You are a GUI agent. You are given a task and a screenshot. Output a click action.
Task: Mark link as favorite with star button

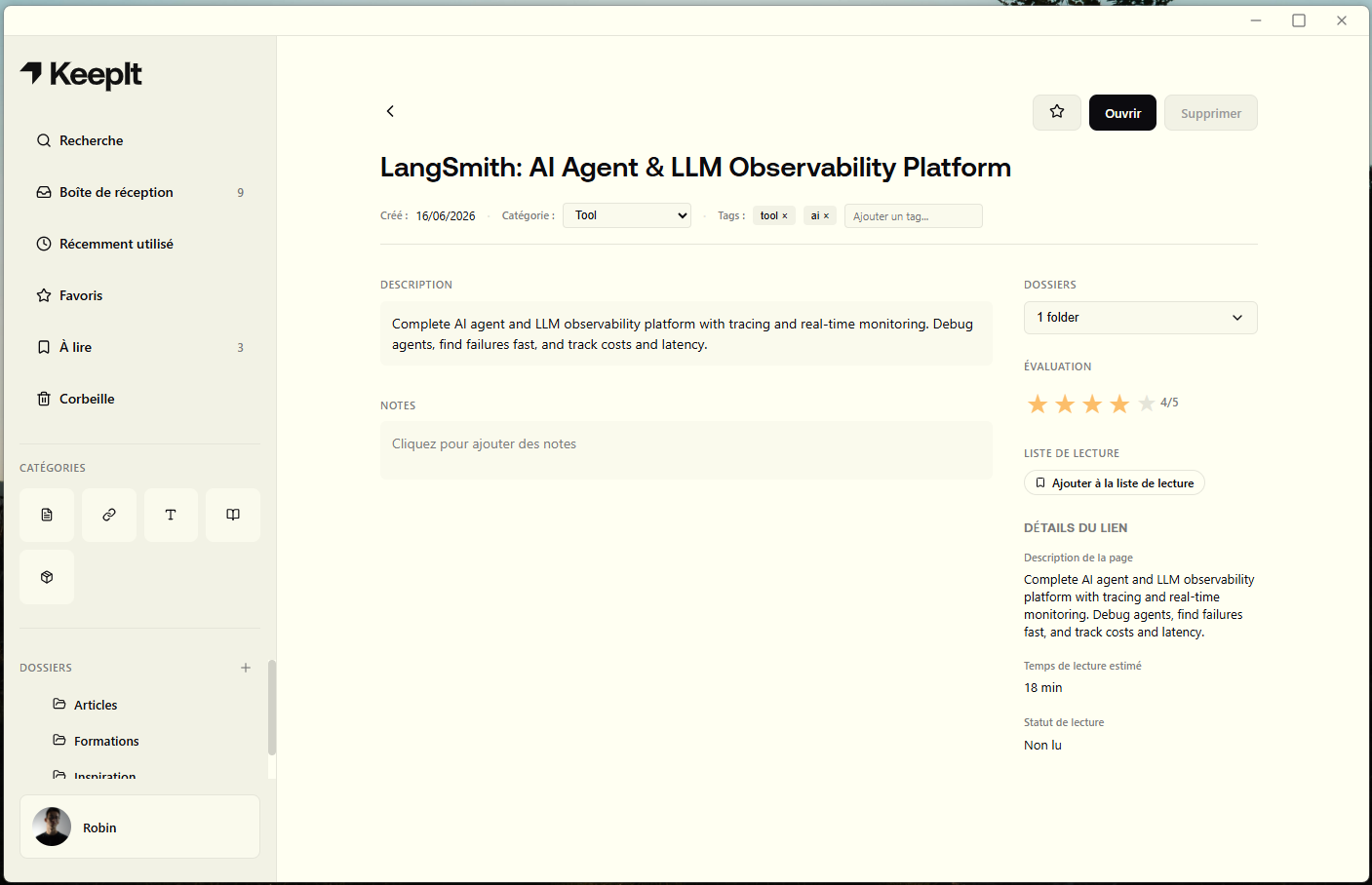coord(1057,112)
